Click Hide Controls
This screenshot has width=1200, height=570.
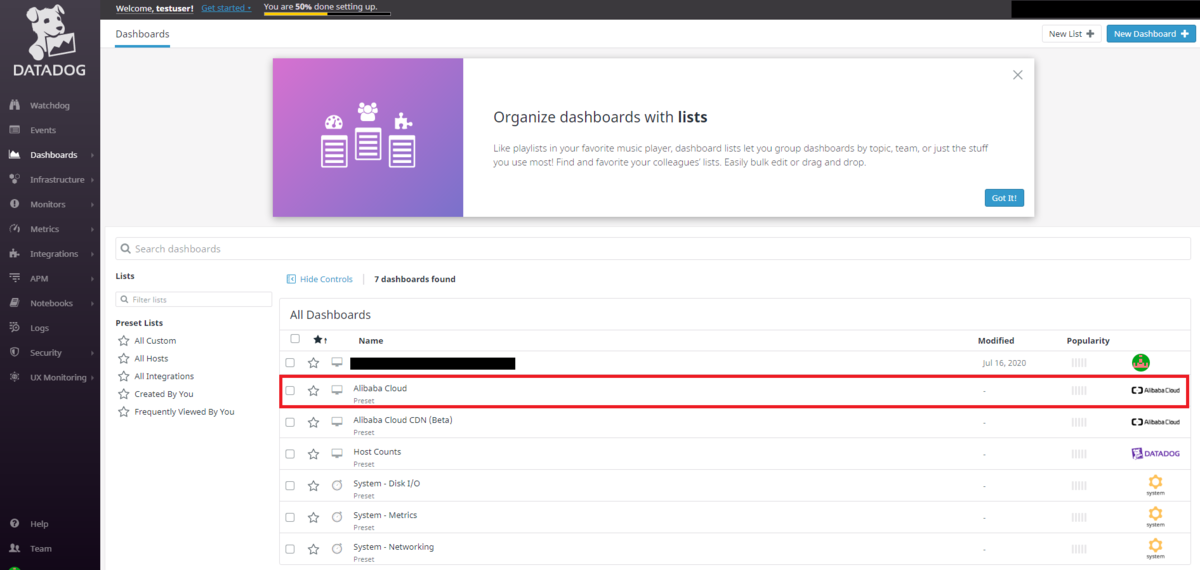[319, 279]
